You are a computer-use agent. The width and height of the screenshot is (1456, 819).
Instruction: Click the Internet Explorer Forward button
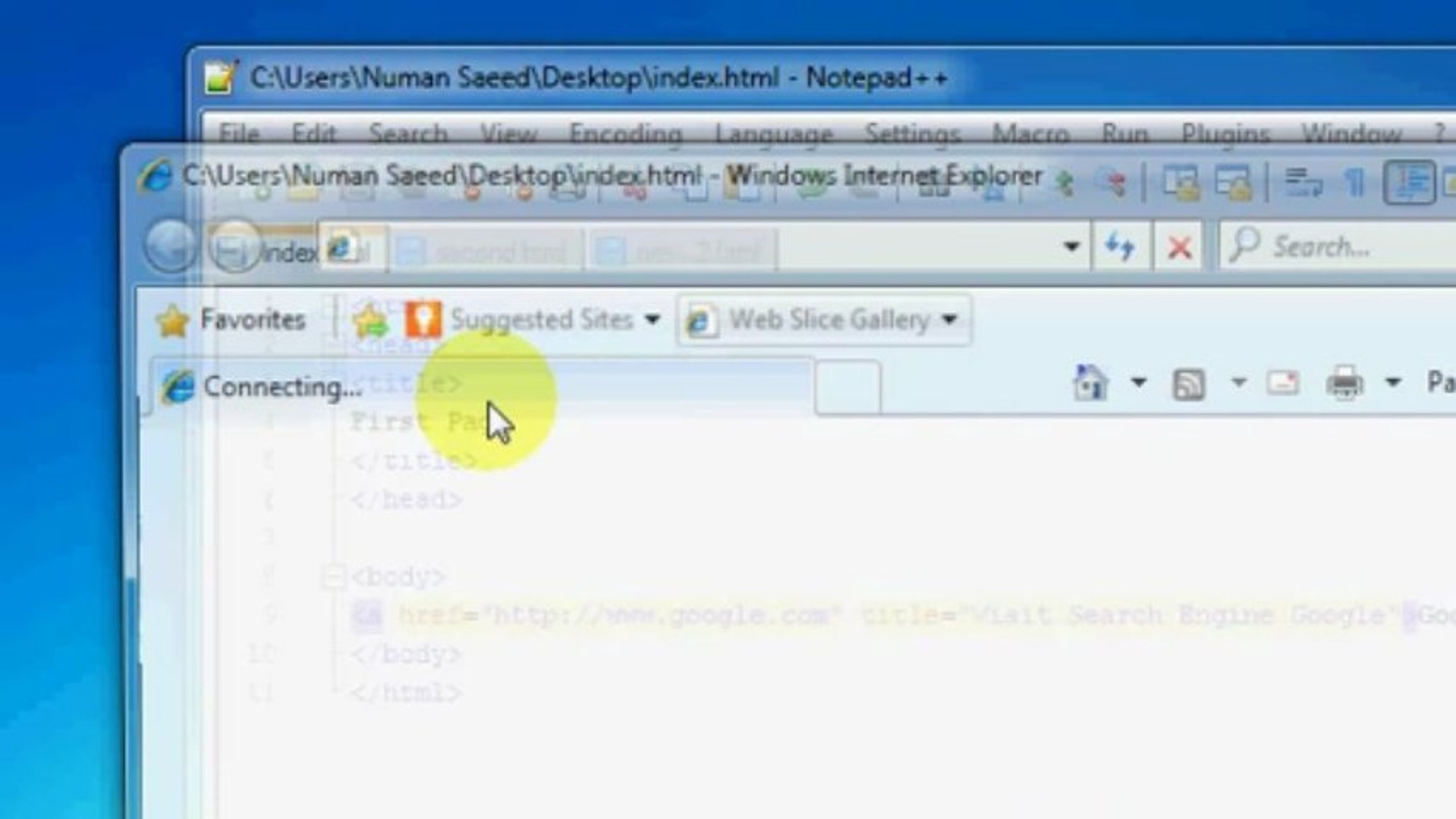click(235, 246)
